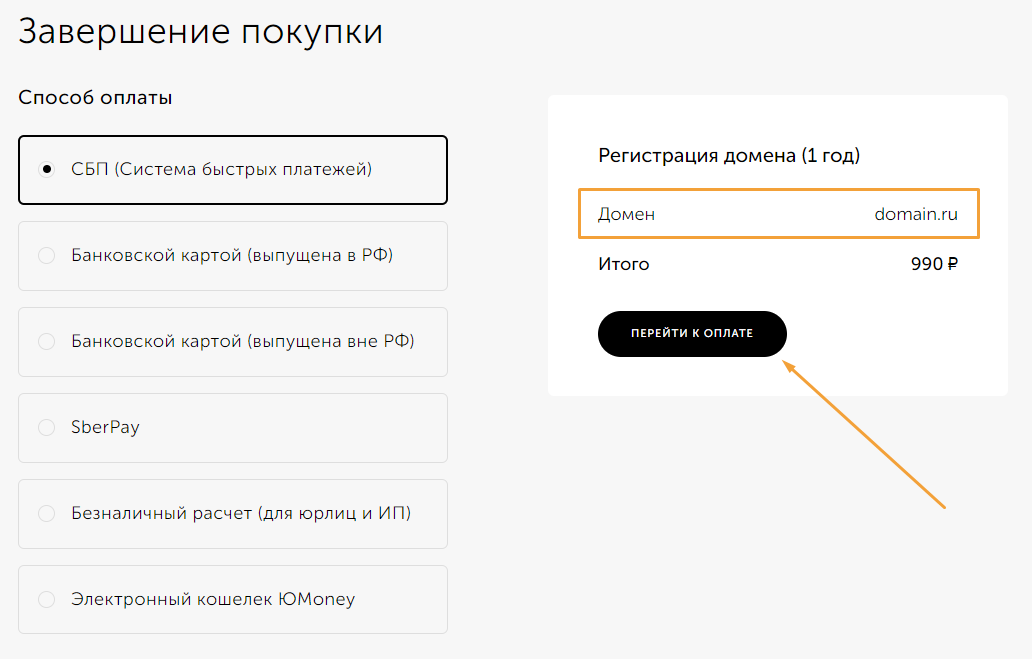
Task: Click the Электронный кошелек ЮMoney label text
Action: (213, 599)
